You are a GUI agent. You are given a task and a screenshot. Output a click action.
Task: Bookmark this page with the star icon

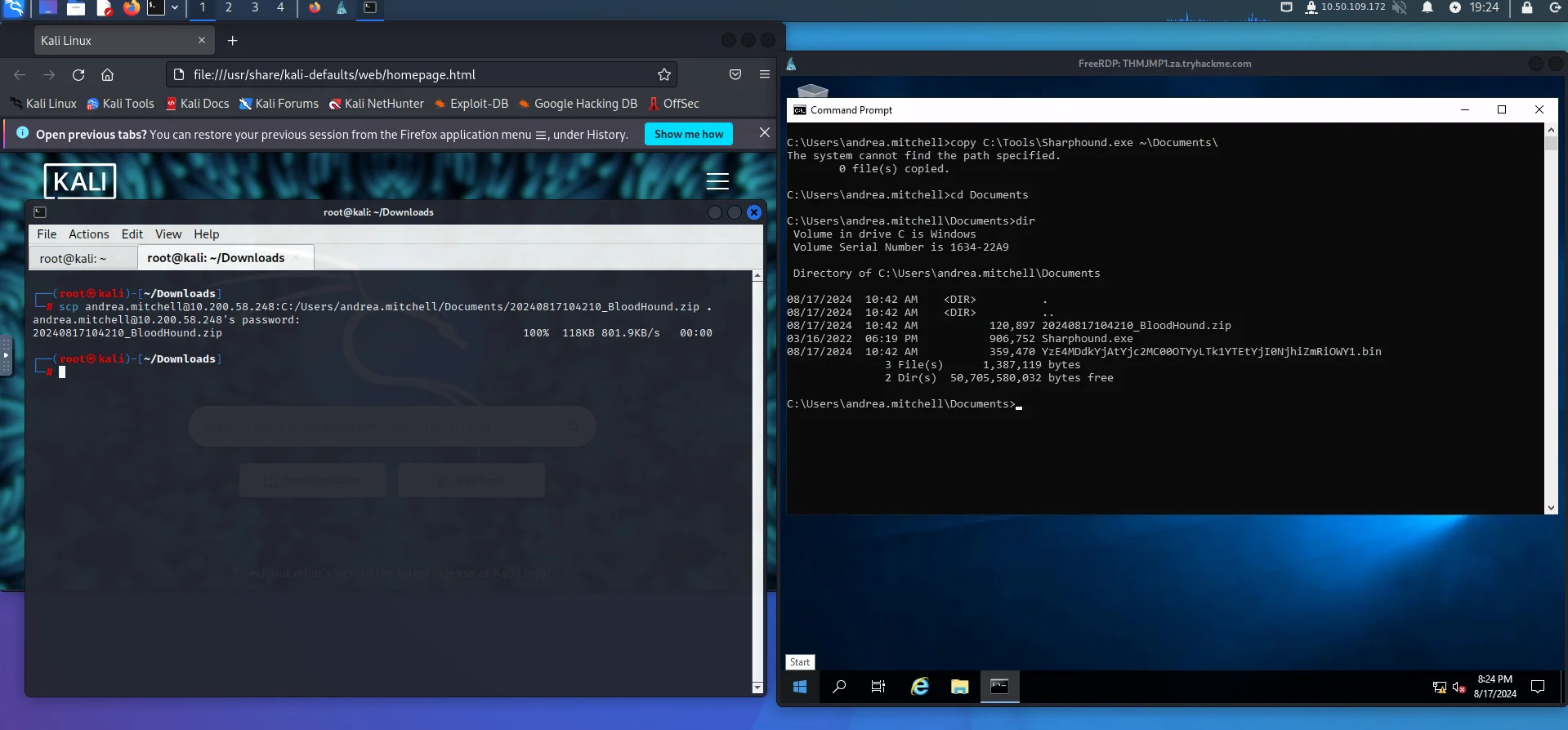pyautogui.click(x=664, y=74)
